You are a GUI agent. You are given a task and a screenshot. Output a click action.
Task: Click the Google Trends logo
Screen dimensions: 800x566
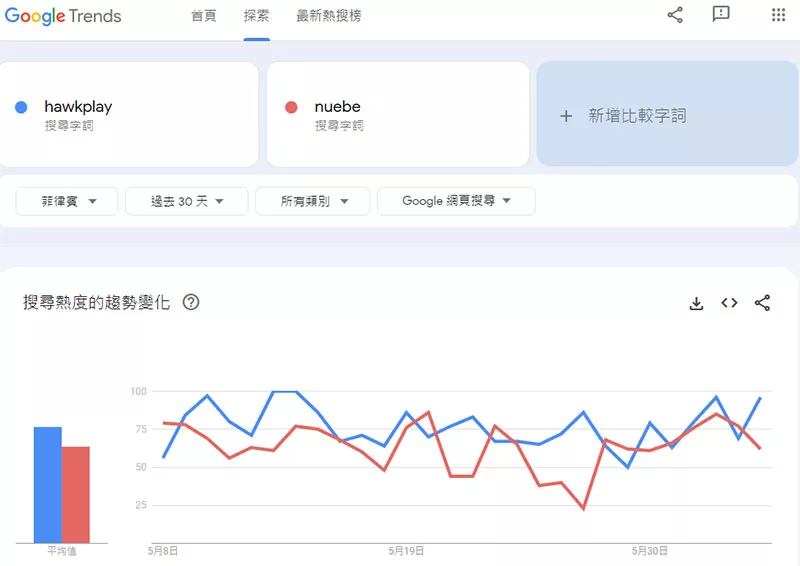pyautogui.click(x=63, y=16)
